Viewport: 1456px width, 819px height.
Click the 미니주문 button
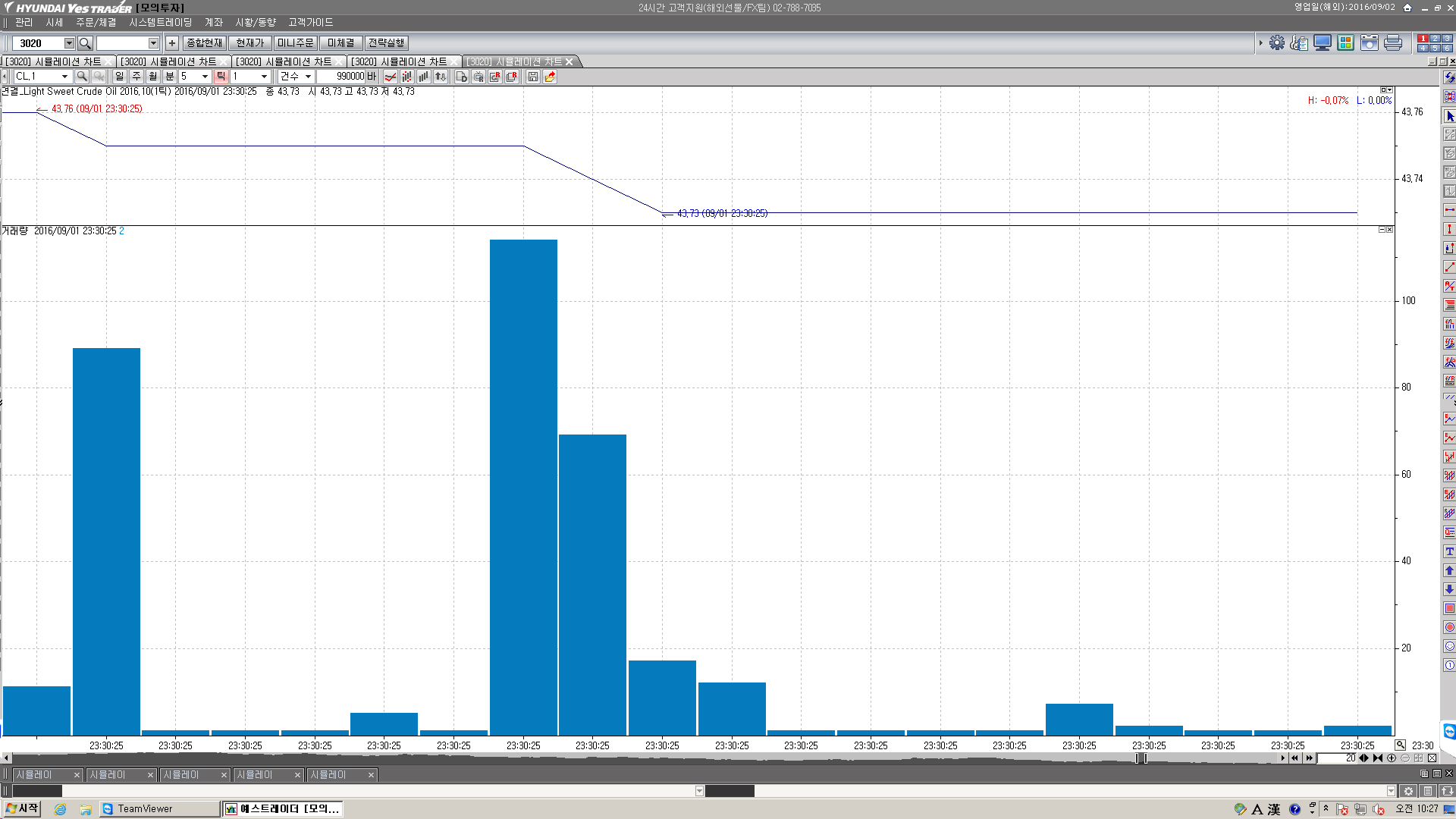pos(295,43)
